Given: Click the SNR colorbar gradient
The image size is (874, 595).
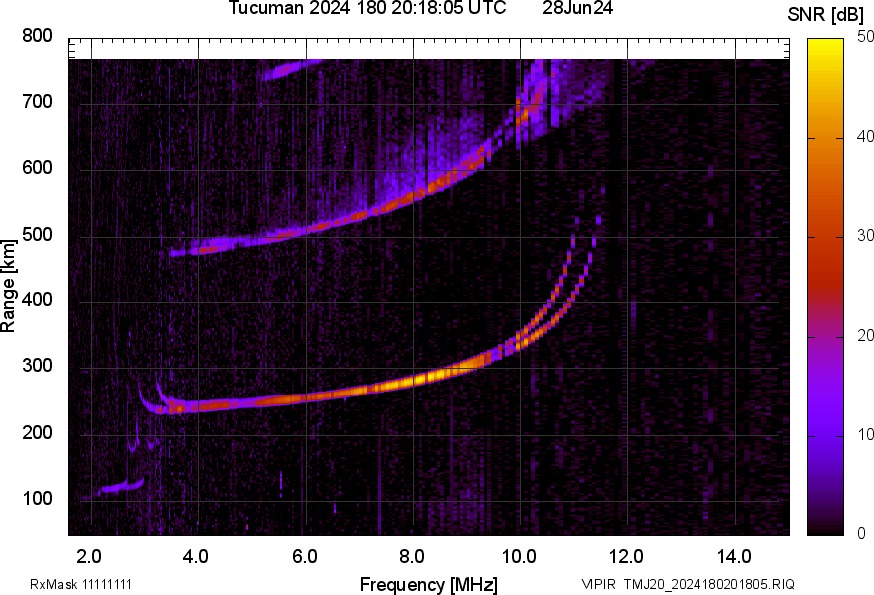Looking at the screenshot, I should [x=826, y=287].
